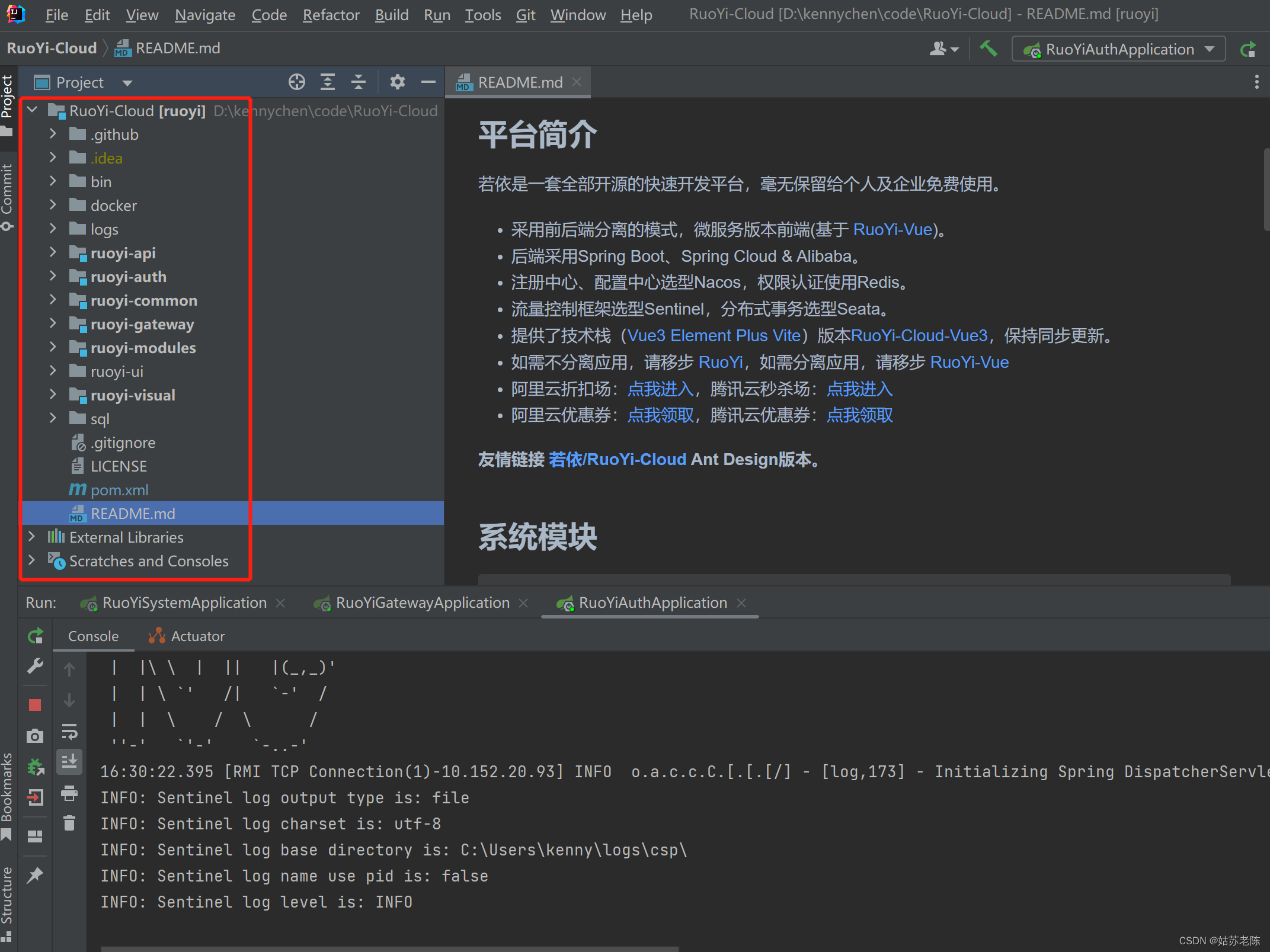Open the user account icon menu

point(943,49)
